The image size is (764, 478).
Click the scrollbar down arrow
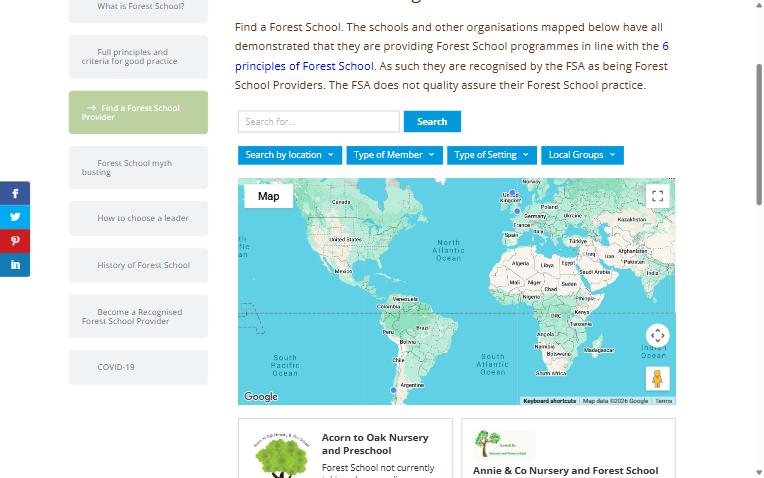[759, 472]
